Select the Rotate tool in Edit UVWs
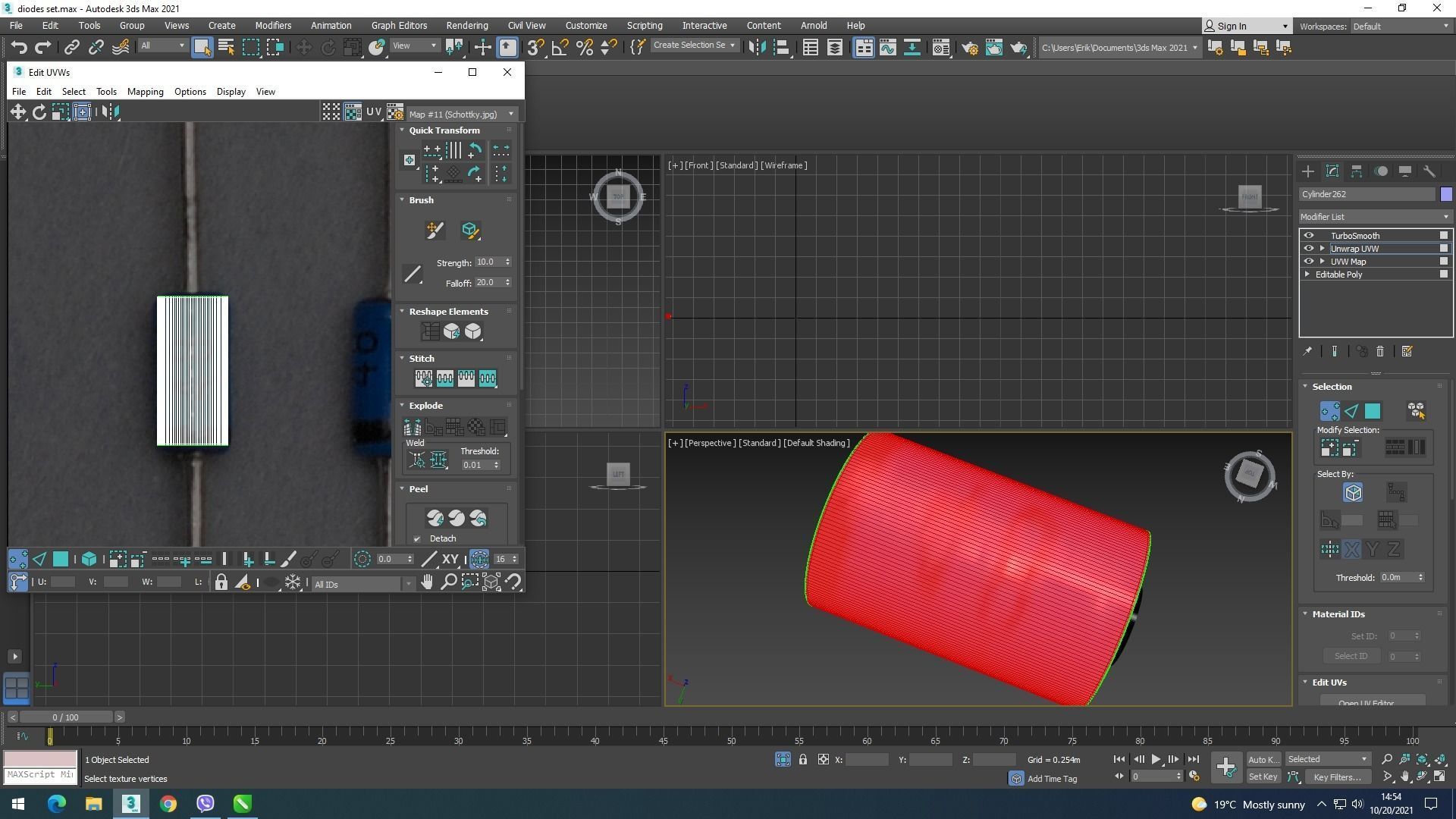Image resolution: width=1456 pixels, height=819 pixels. click(x=39, y=112)
